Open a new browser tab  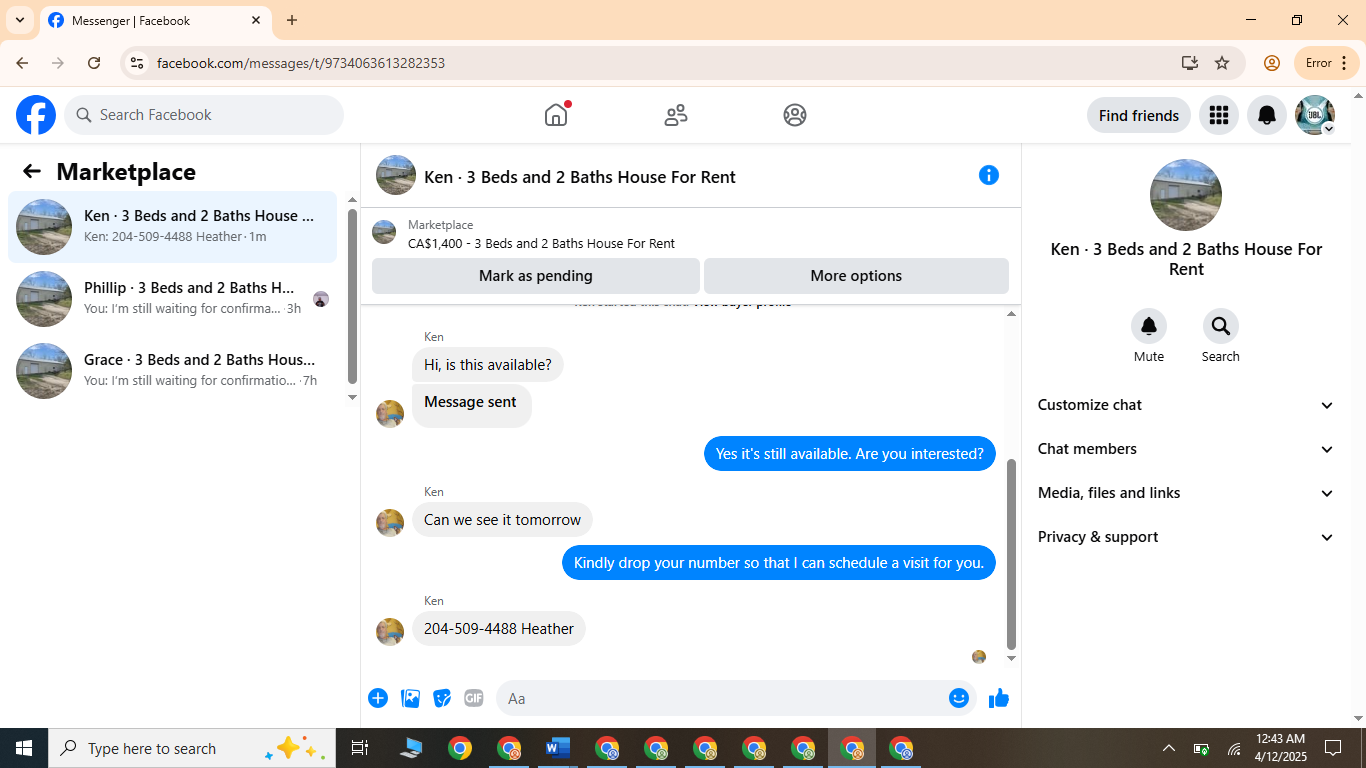click(x=292, y=20)
